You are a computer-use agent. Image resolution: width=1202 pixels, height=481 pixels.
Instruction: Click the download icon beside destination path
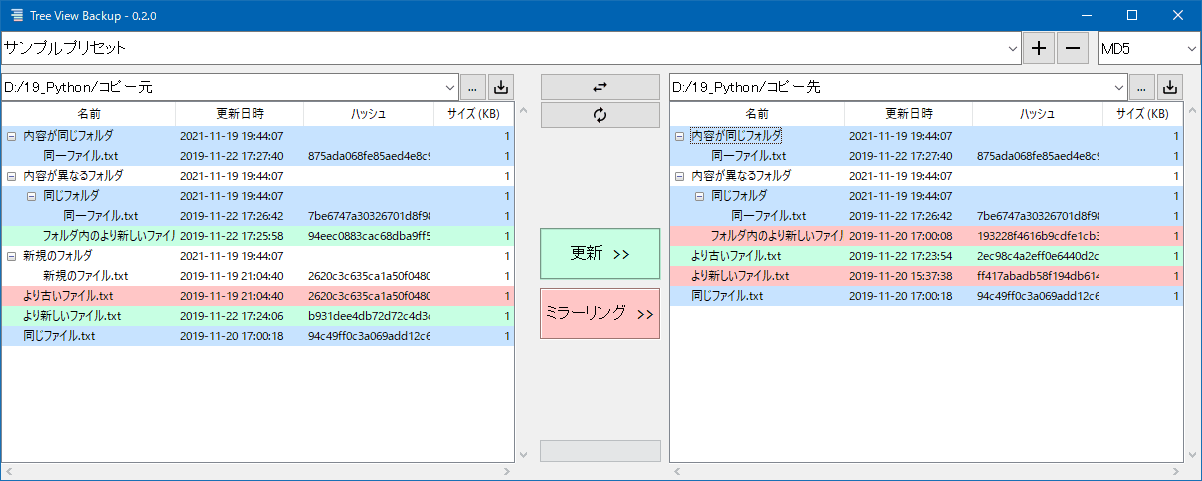[1170, 87]
